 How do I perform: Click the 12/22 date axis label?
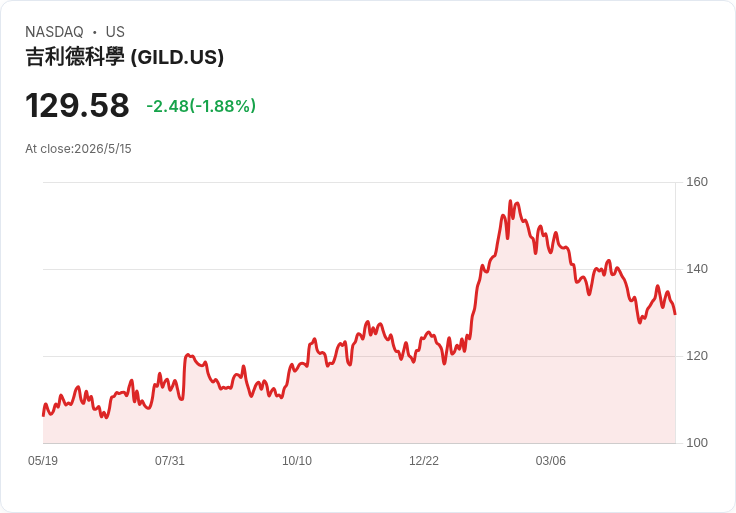(x=424, y=460)
